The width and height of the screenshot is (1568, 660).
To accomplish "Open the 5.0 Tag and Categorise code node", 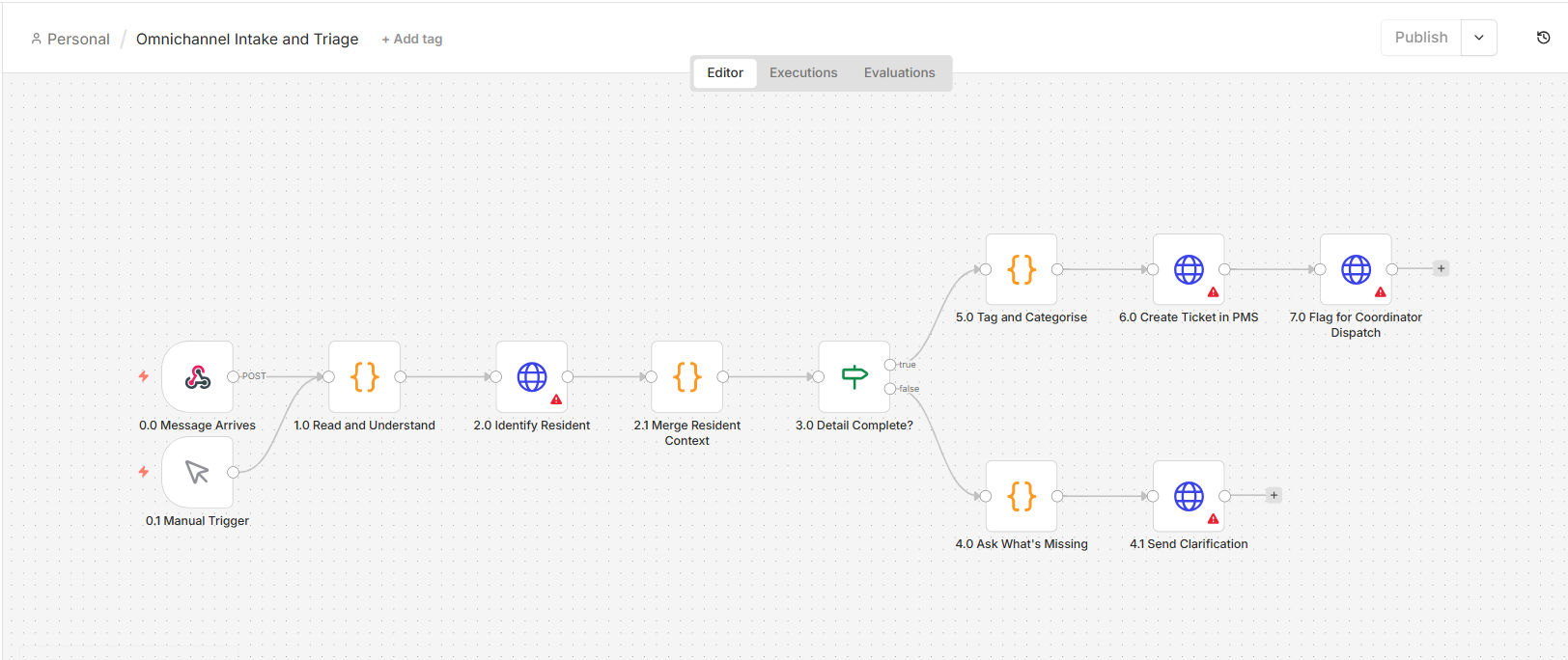I will [1022, 269].
